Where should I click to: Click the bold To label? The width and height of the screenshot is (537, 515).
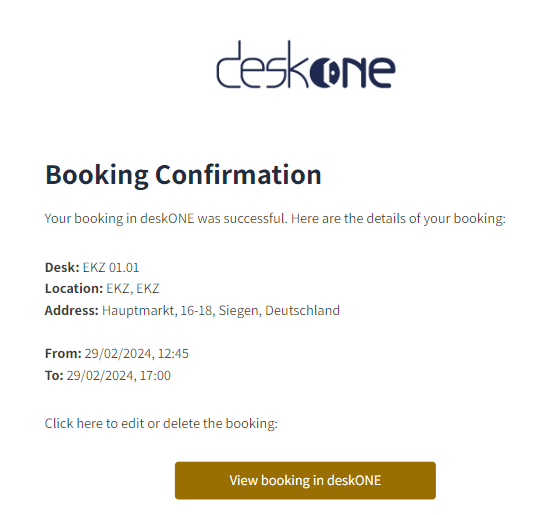click(x=54, y=376)
